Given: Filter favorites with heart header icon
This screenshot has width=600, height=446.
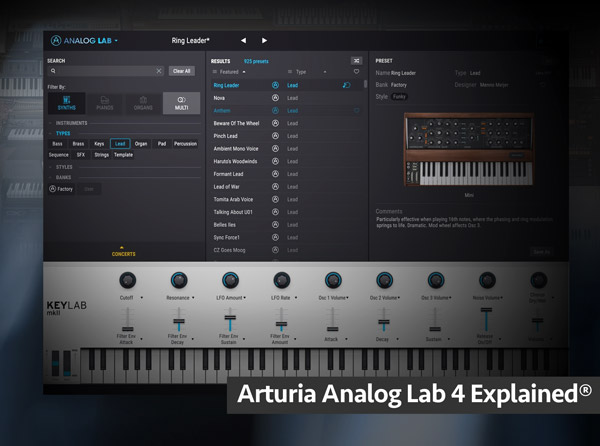Looking at the screenshot, I should [x=356, y=72].
